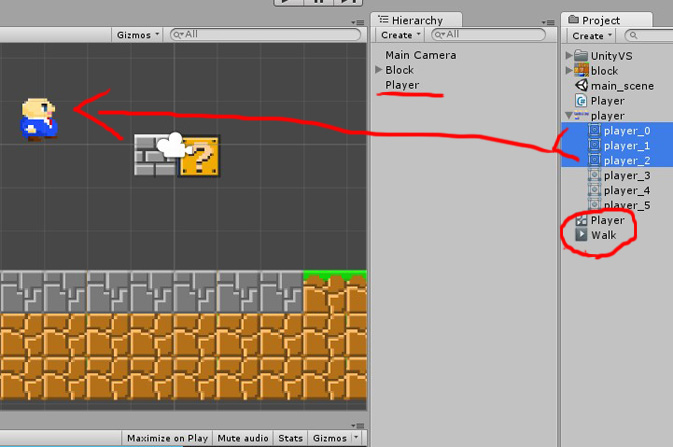The height and width of the screenshot is (447, 673).
Task: Switch to the Hierarchy tab
Action: (416, 20)
